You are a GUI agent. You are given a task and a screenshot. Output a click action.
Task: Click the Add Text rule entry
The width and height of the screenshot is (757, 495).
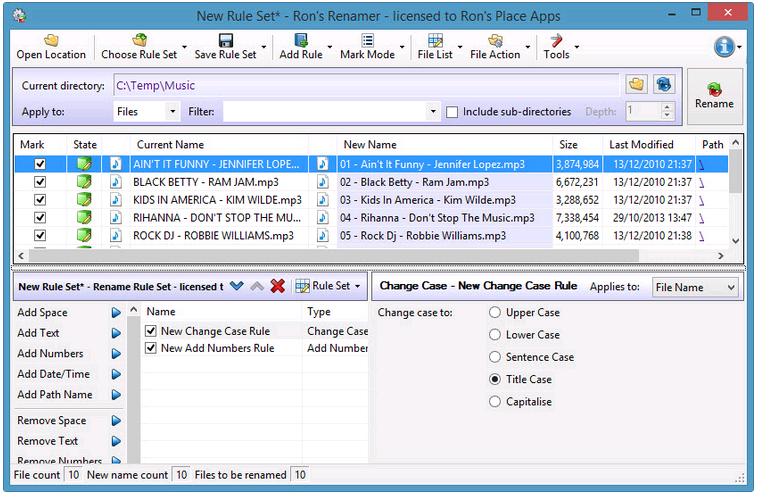38,333
